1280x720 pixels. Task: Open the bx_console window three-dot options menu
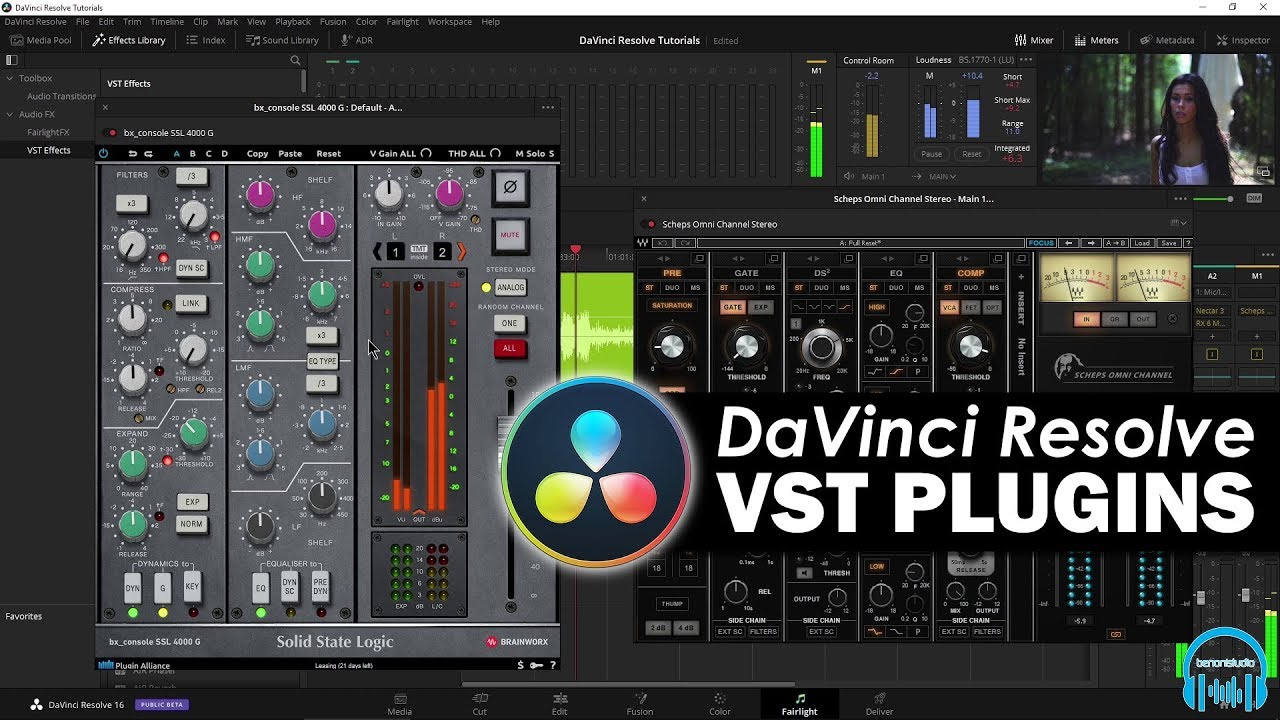point(547,107)
